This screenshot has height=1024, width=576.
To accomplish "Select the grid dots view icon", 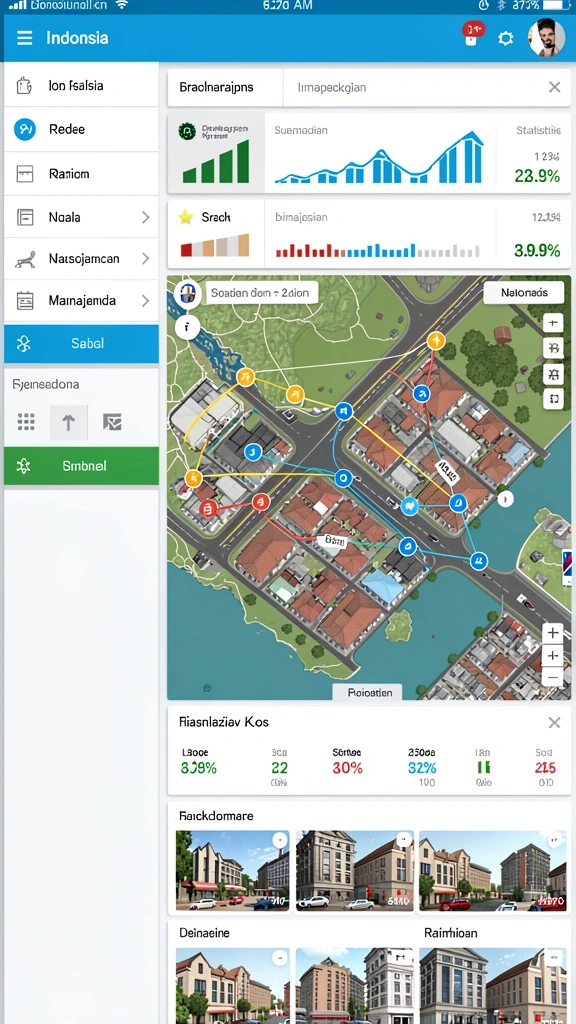I will [26, 422].
